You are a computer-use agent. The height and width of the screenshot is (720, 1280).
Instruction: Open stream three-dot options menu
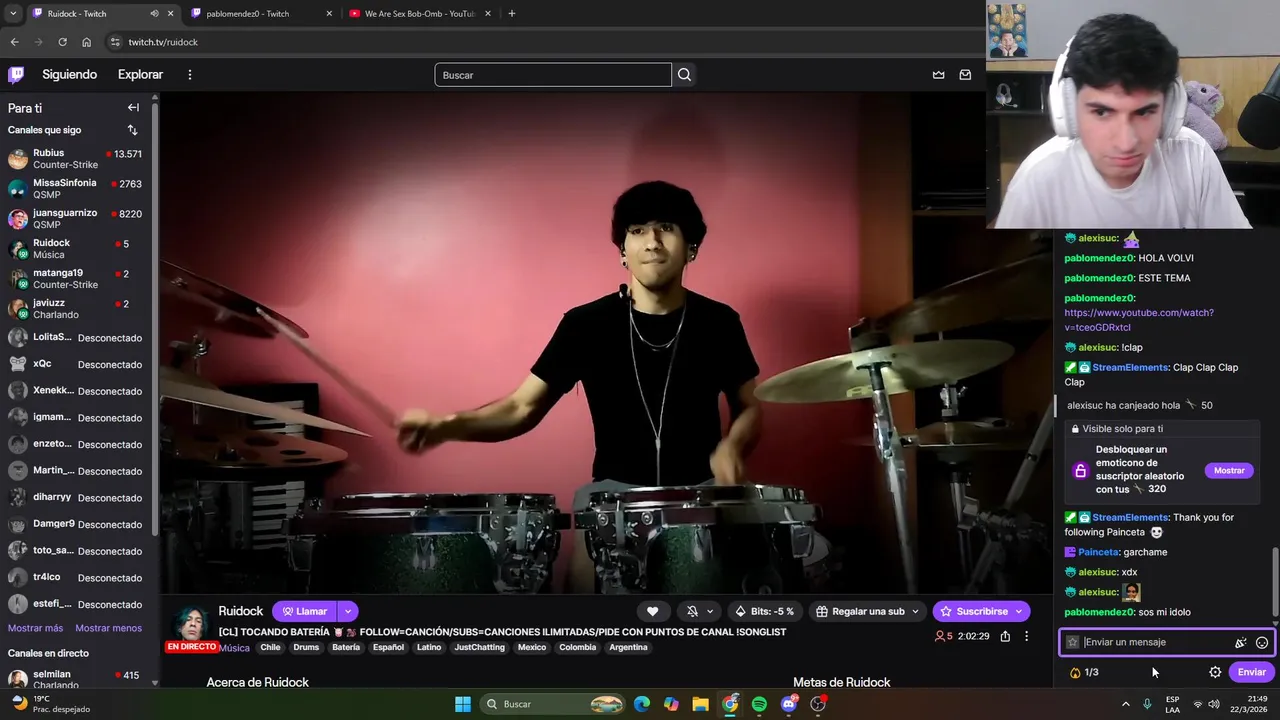(1026, 636)
